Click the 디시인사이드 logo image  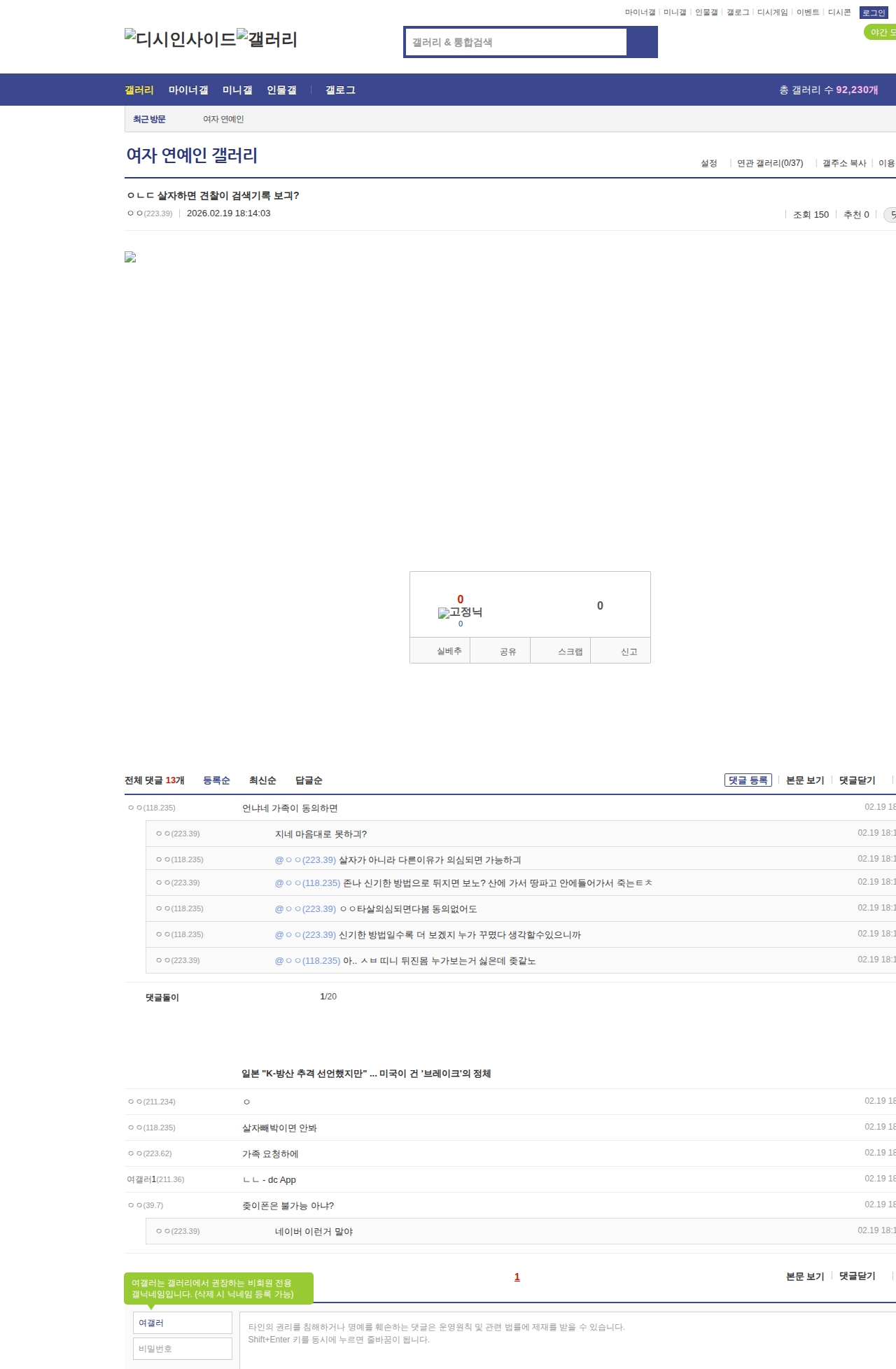[x=180, y=39]
